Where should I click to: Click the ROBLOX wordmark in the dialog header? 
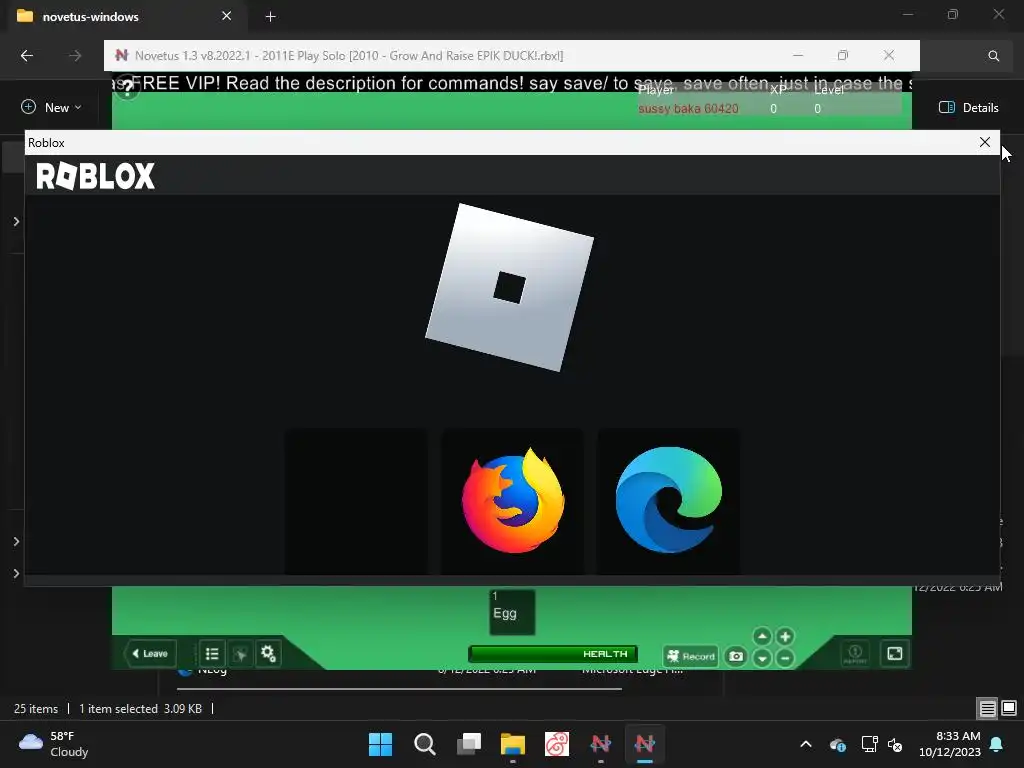click(95, 176)
